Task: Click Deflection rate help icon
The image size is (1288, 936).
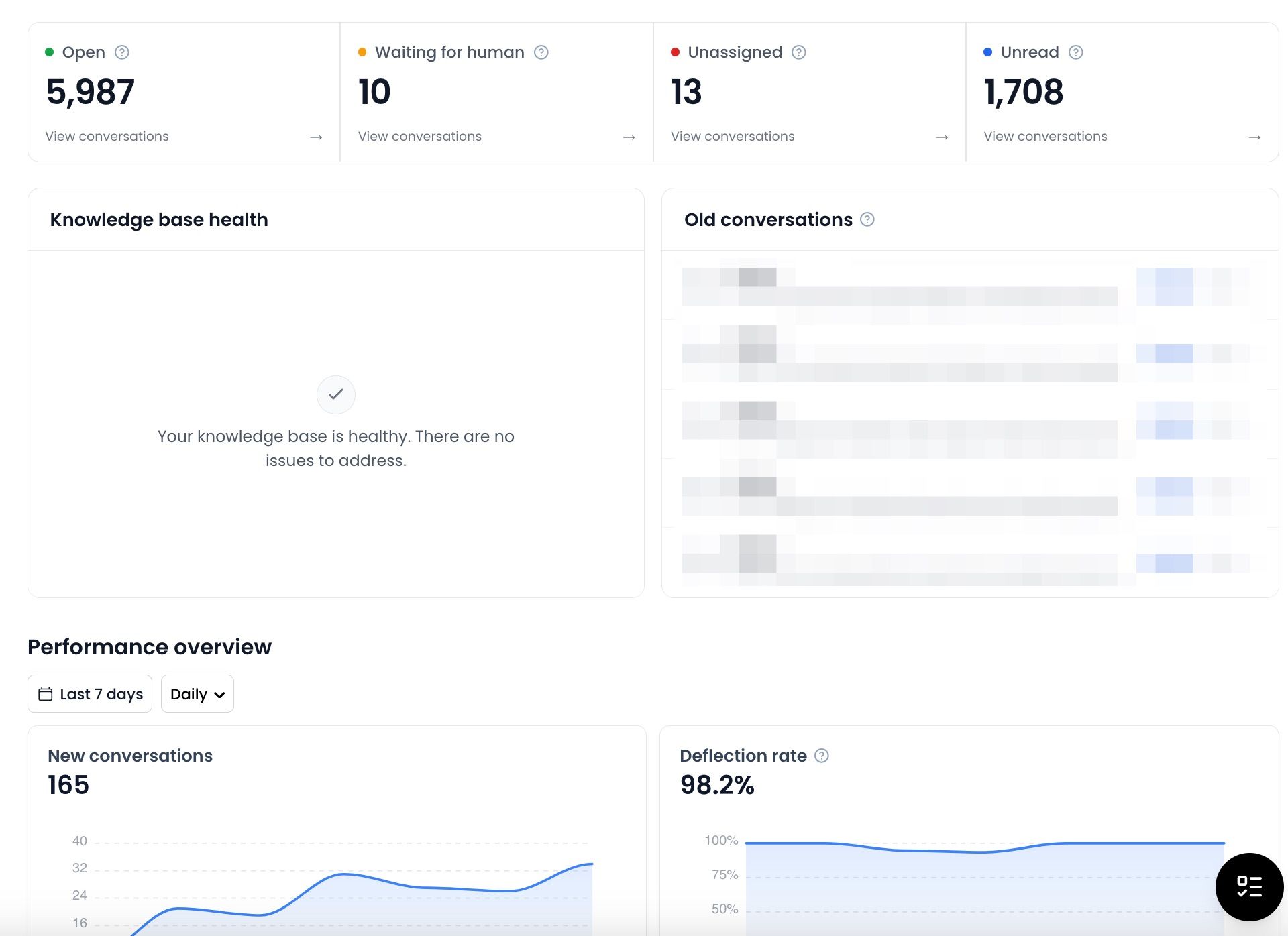Action: click(x=822, y=756)
